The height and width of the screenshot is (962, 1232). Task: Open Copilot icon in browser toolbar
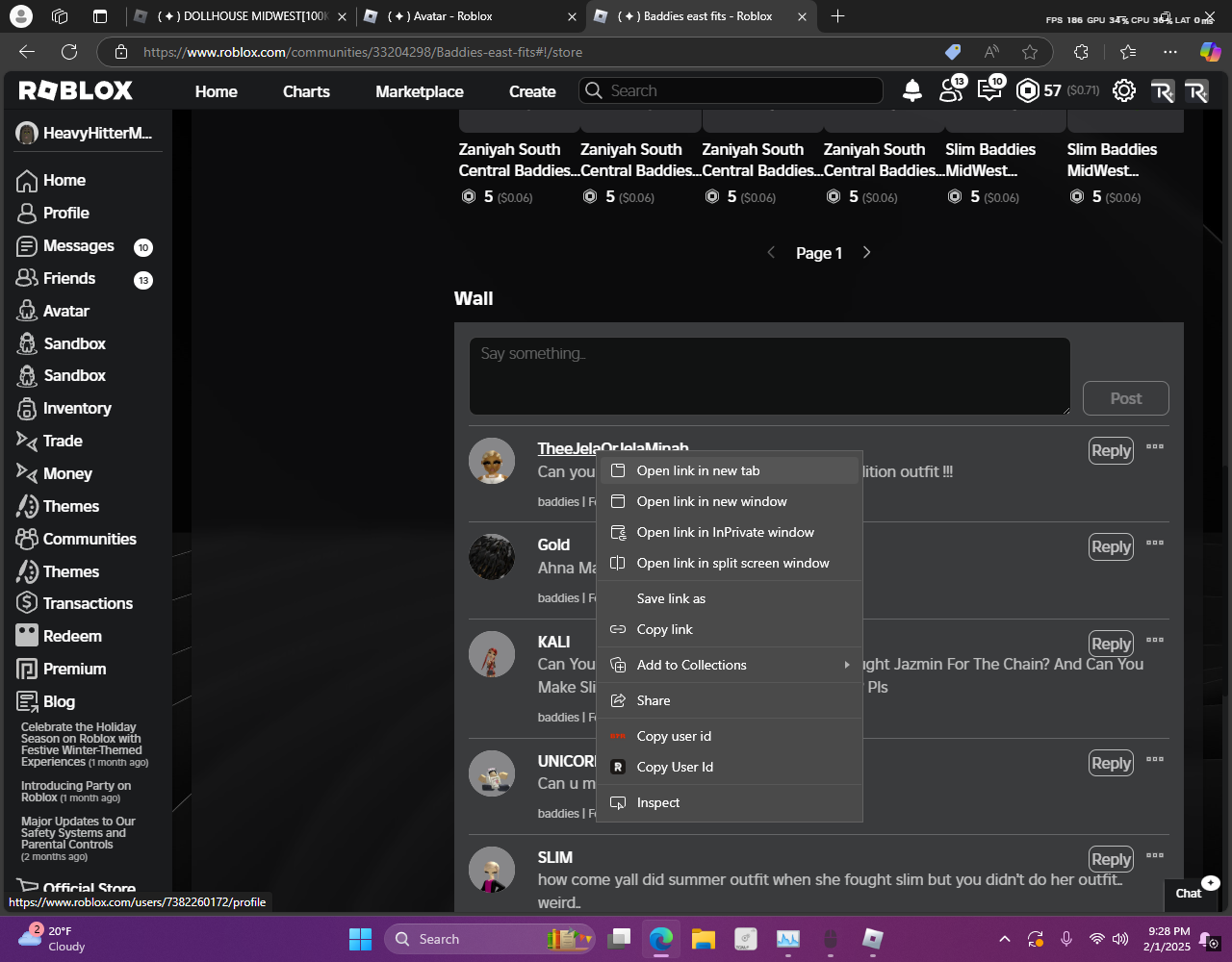click(1210, 52)
